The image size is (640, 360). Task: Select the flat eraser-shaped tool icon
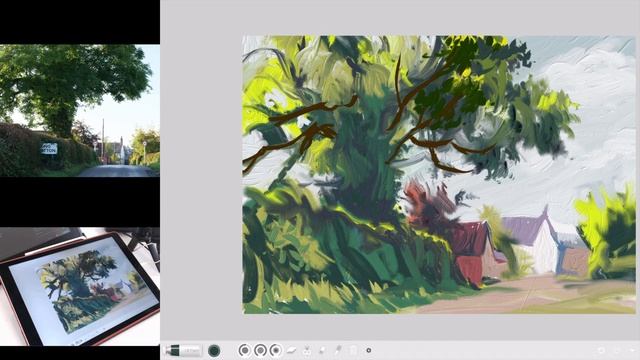point(291,350)
